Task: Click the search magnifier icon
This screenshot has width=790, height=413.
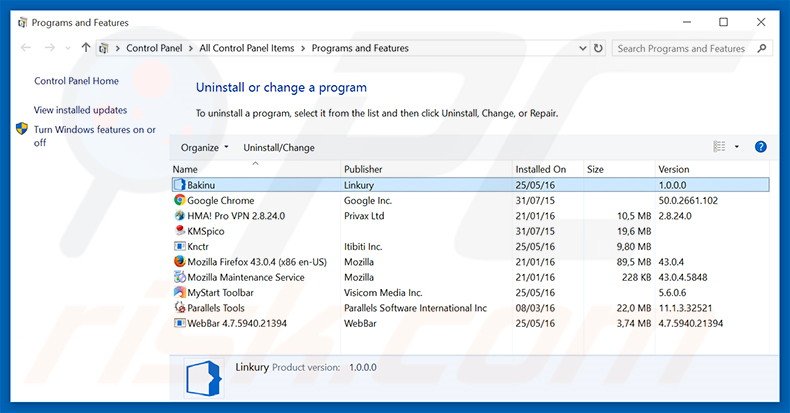Action: [x=761, y=48]
